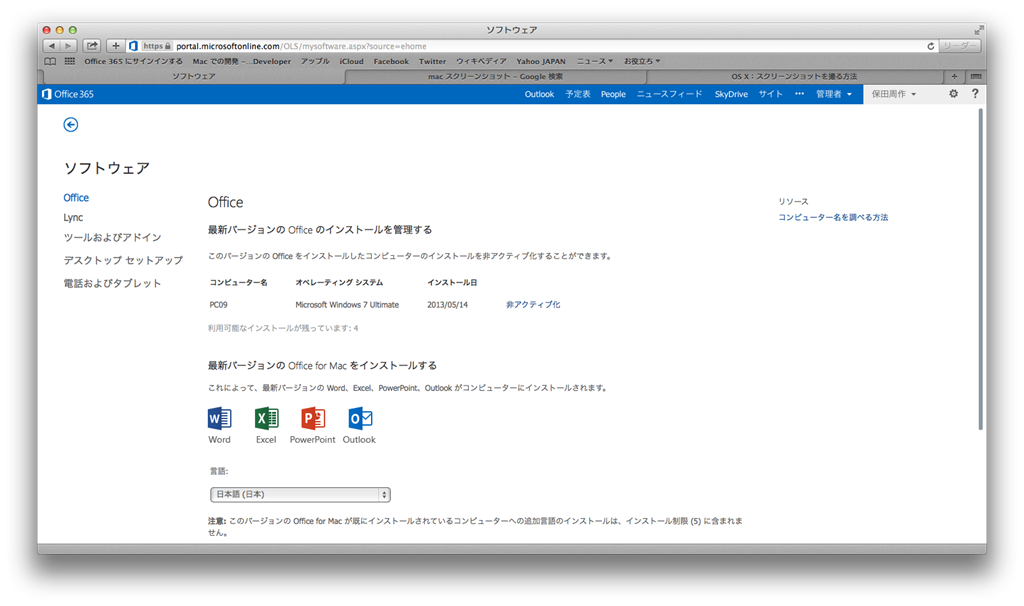Open Outlook in the top navigation
The width and height of the screenshot is (1024, 606).
pos(539,94)
